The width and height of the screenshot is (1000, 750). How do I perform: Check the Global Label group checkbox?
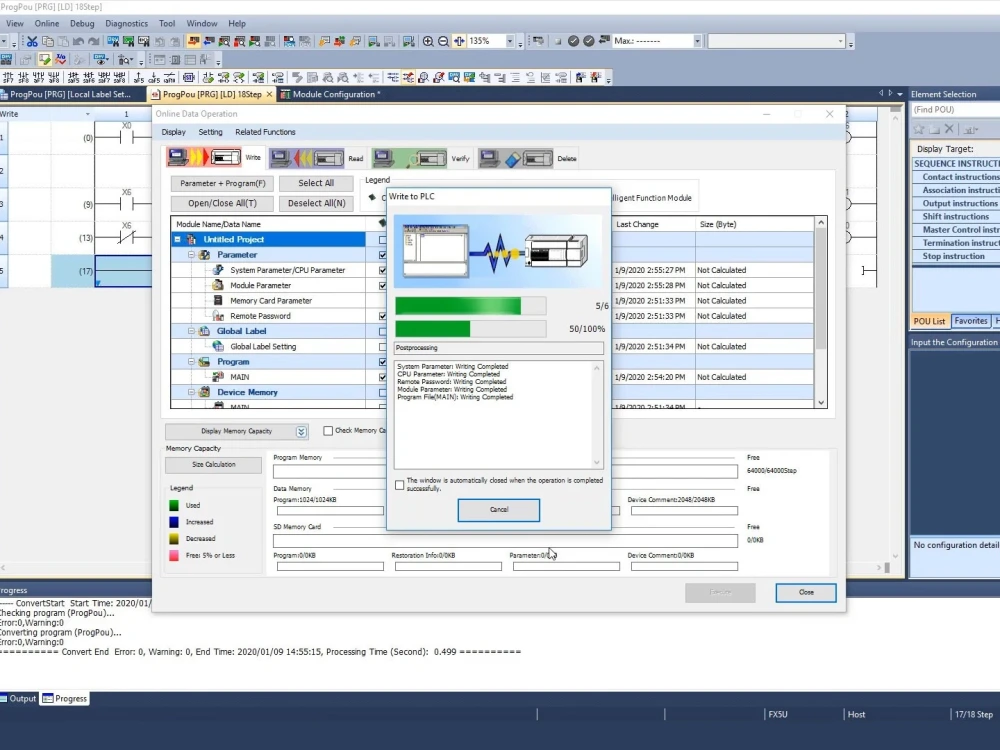(383, 332)
